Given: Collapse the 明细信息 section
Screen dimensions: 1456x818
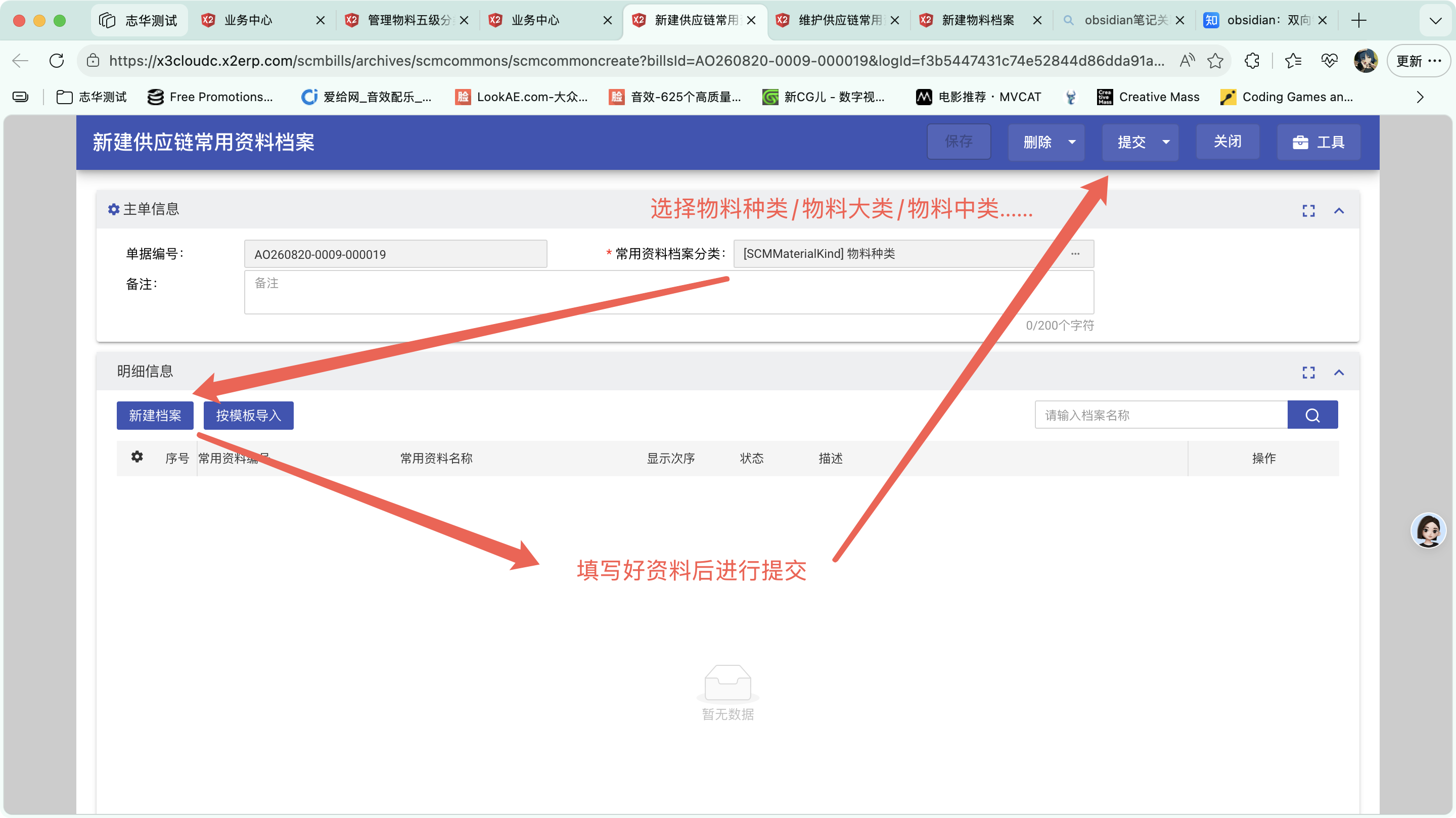Looking at the screenshot, I should (x=1338, y=372).
